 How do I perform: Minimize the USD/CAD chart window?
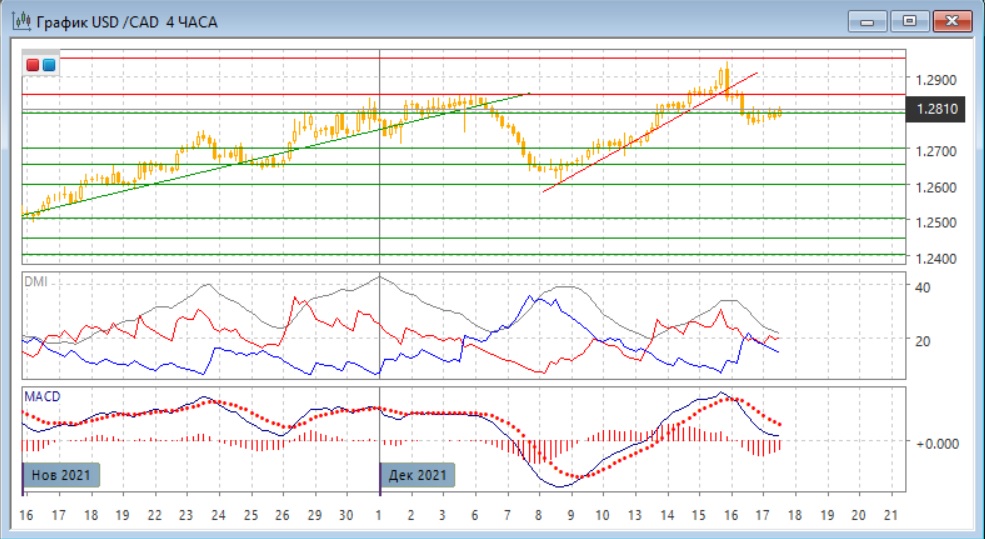tap(867, 20)
